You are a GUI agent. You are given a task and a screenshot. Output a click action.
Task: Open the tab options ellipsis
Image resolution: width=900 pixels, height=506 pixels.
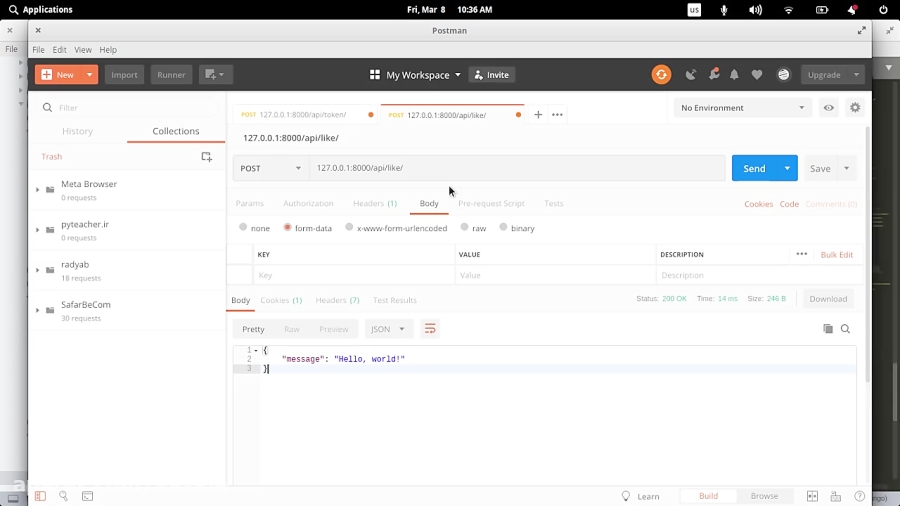coord(557,115)
